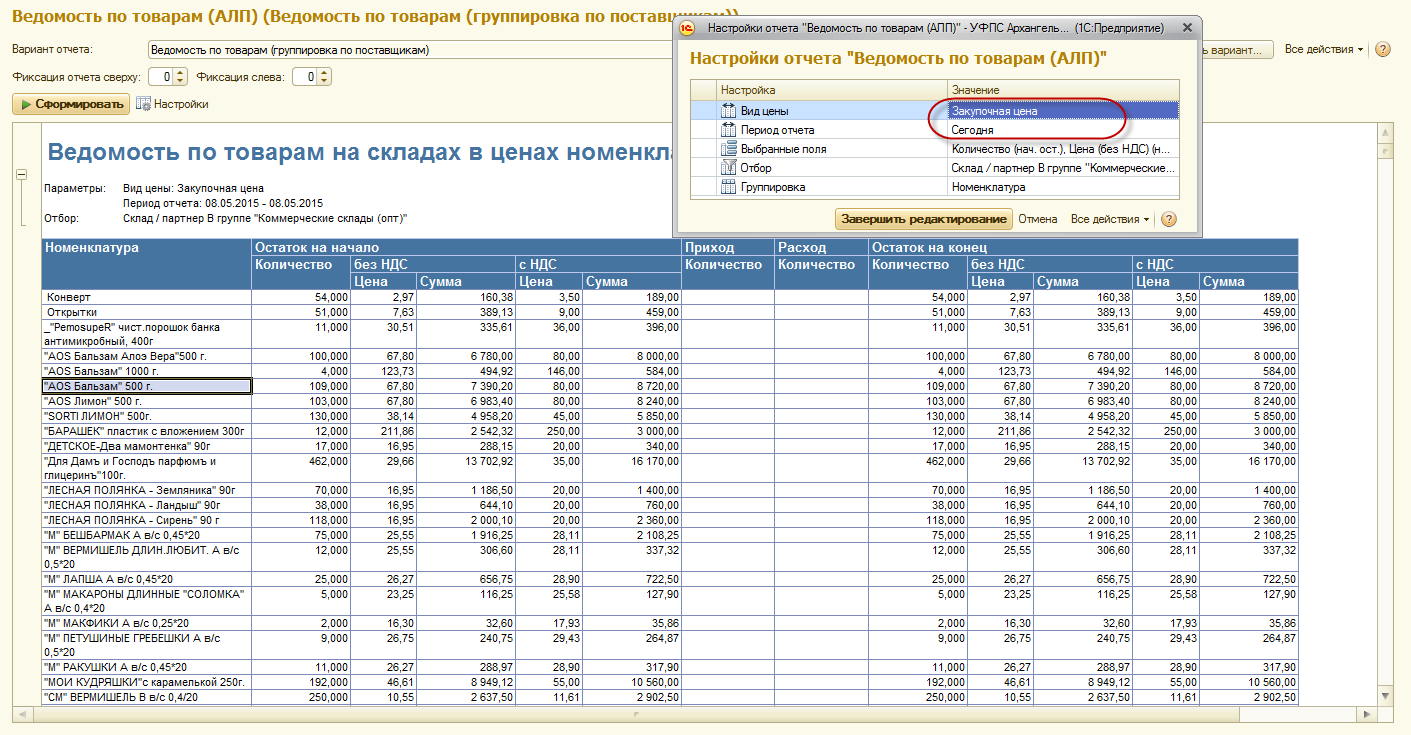Select "М" МАКФИКИ А в/с 0,25*20 row
This screenshot has height=735, width=1411.
(147, 623)
